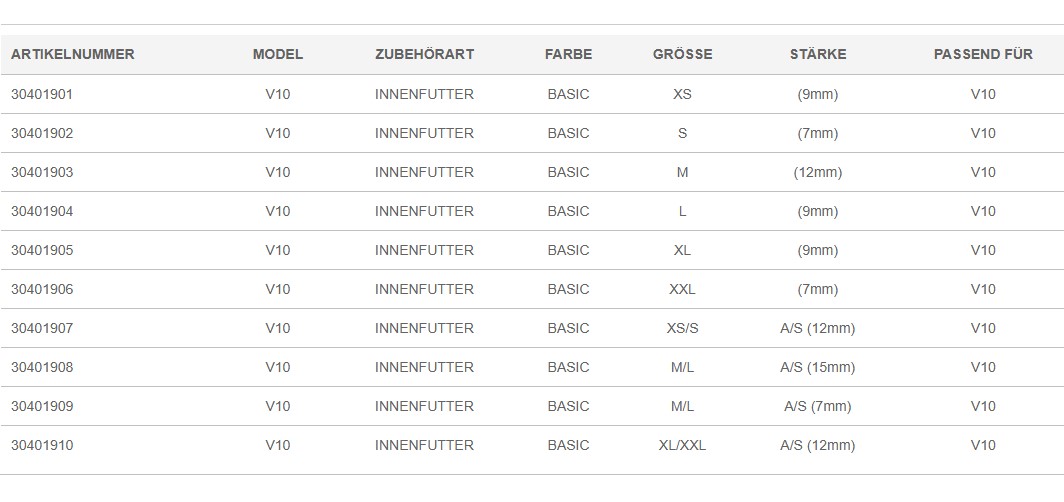Select article number 30401905
The image size is (1064, 502).
[42, 250]
